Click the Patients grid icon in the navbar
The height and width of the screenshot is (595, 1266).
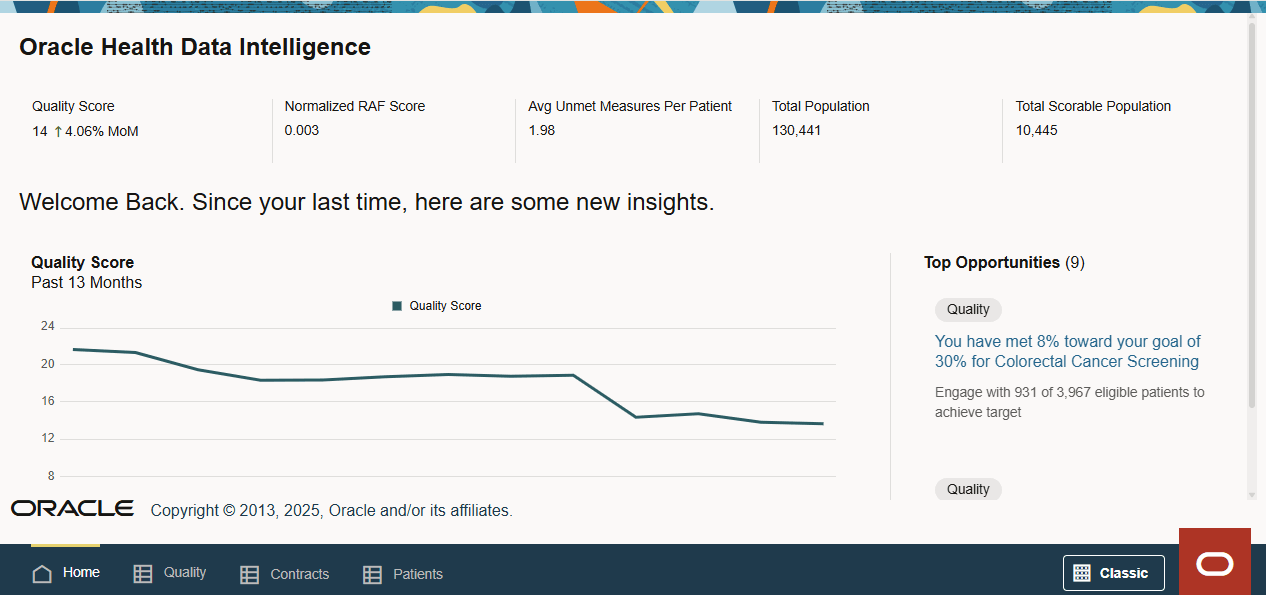(x=372, y=573)
